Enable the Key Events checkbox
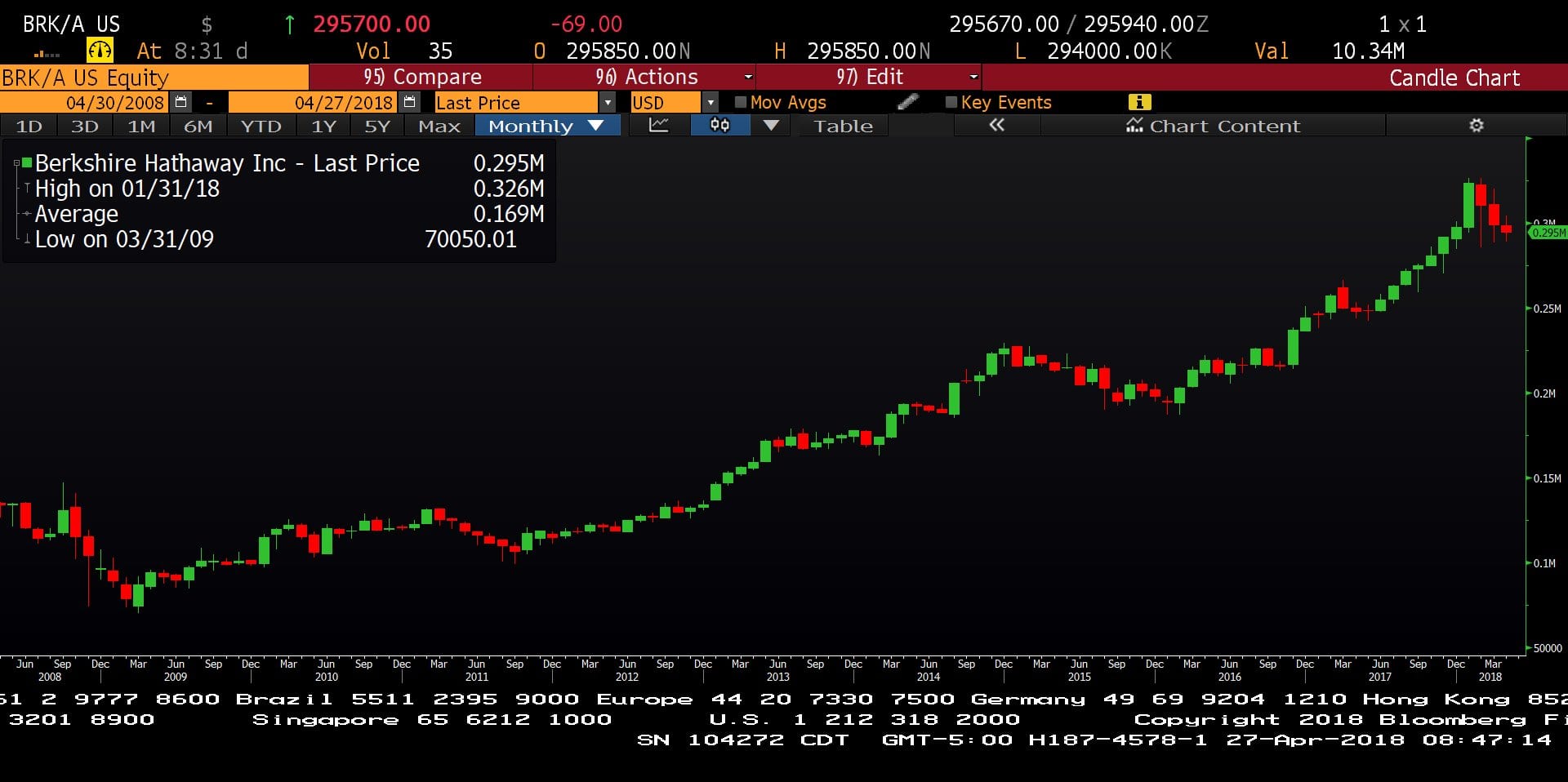Viewport: 1568px width, 782px height. (x=951, y=102)
